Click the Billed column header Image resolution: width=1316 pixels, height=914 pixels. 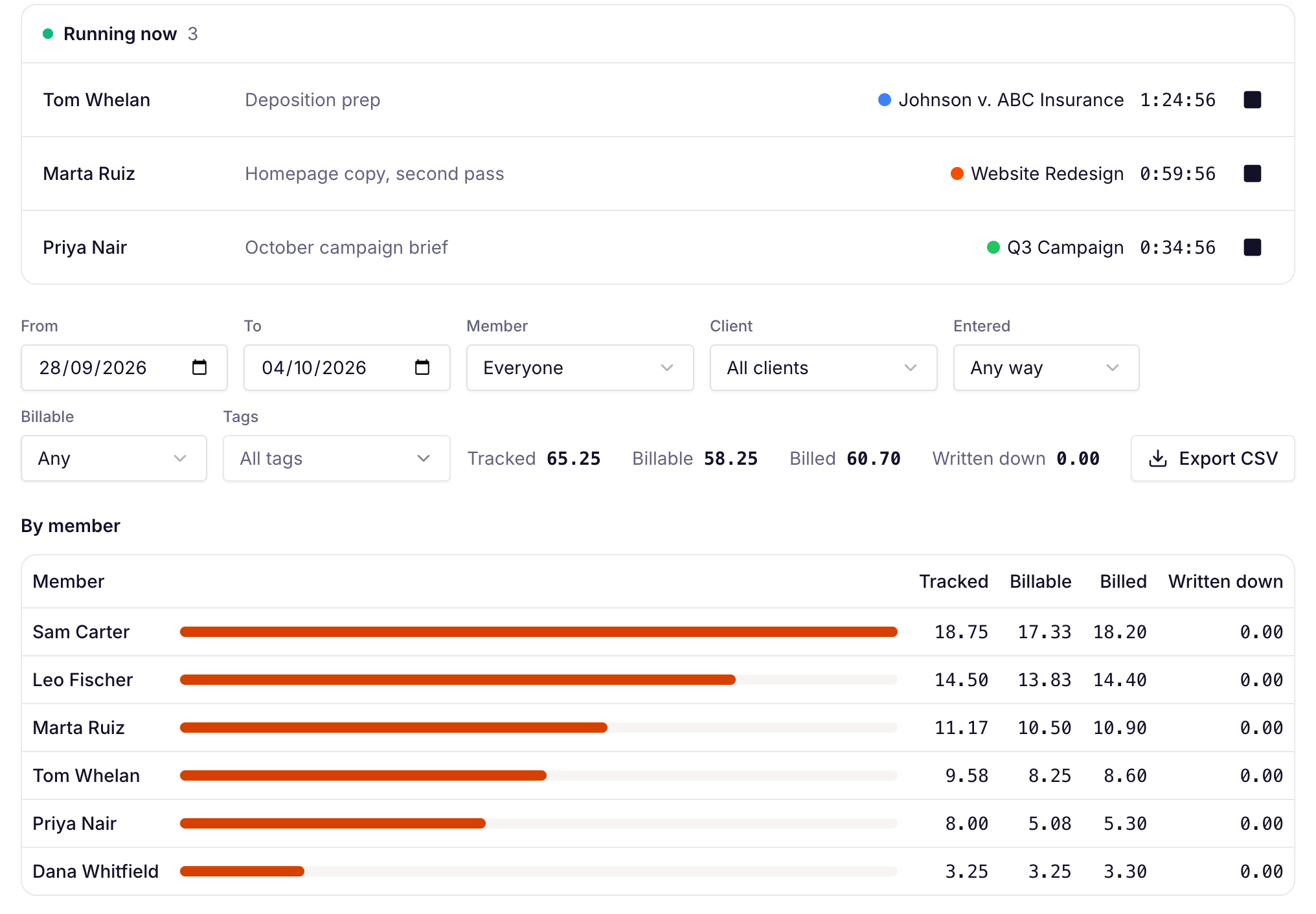coord(1123,581)
